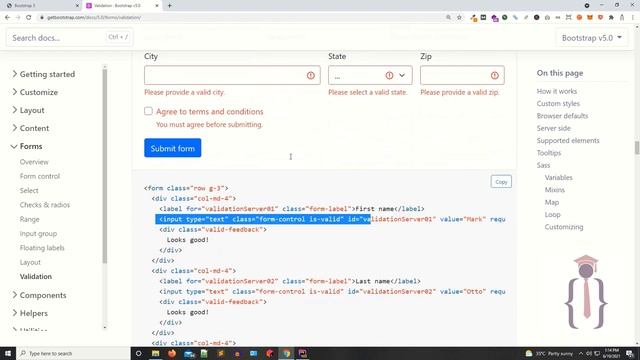The height and width of the screenshot is (360, 640).
Task: Expand the Customize sidebar section
Action: (x=35, y=92)
